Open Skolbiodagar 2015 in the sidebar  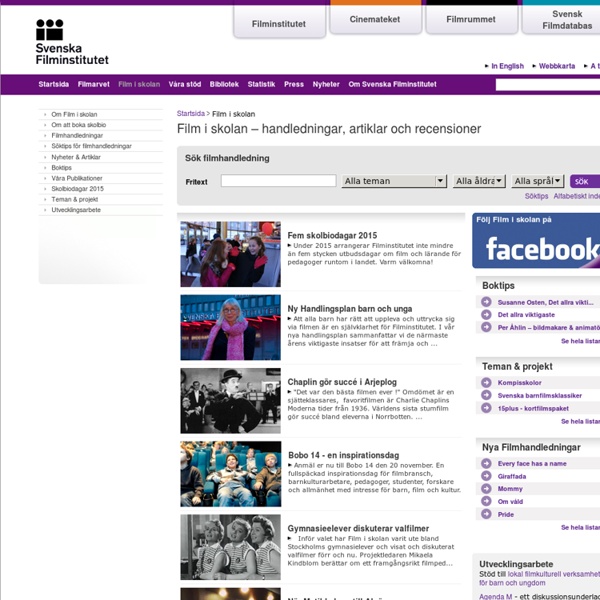[x=77, y=189]
